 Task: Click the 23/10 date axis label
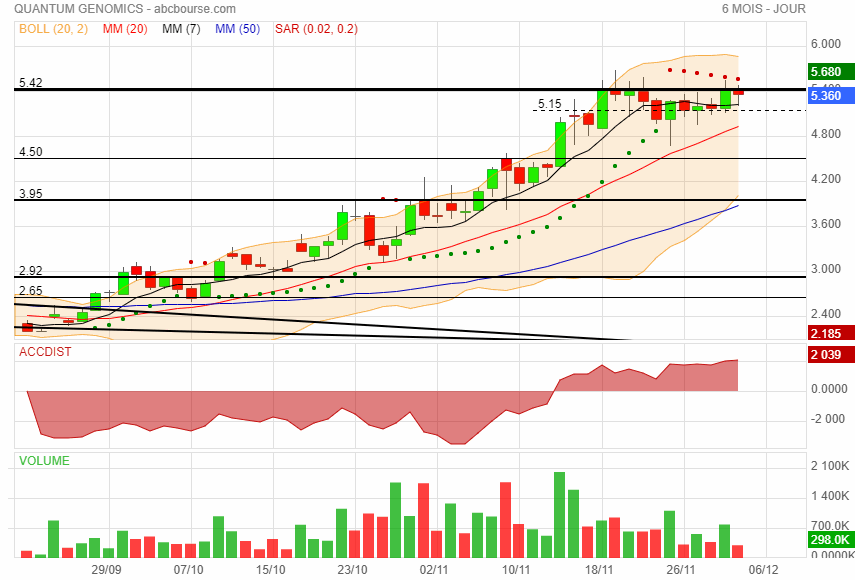(352, 570)
